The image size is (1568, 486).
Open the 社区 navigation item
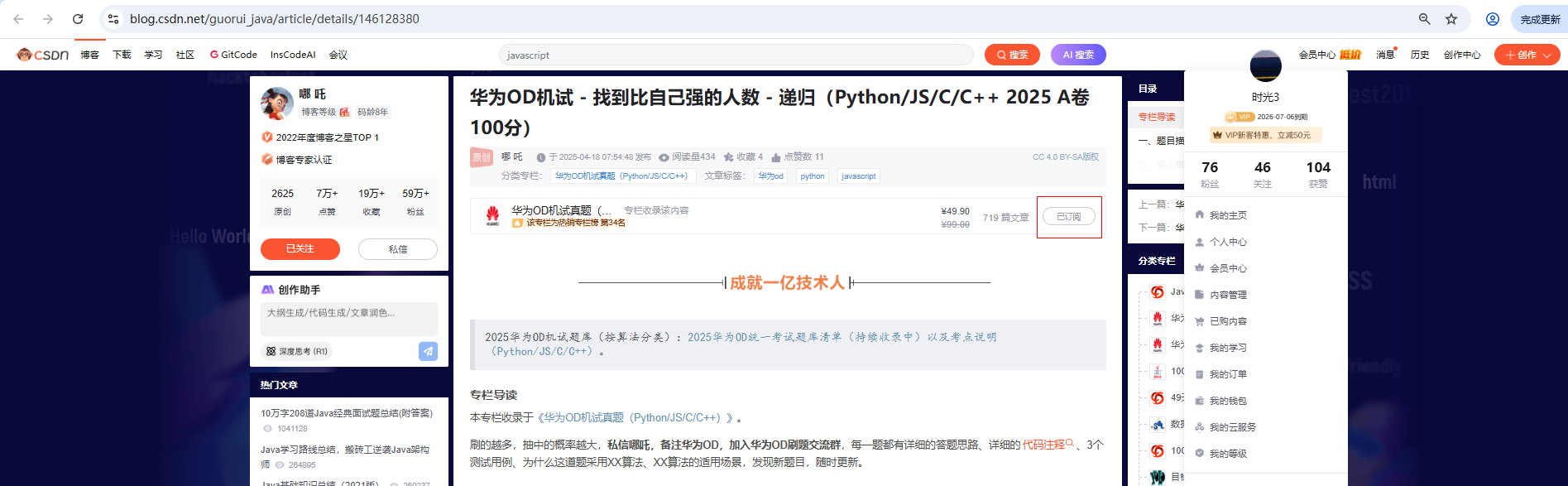pyautogui.click(x=185, y=55)
